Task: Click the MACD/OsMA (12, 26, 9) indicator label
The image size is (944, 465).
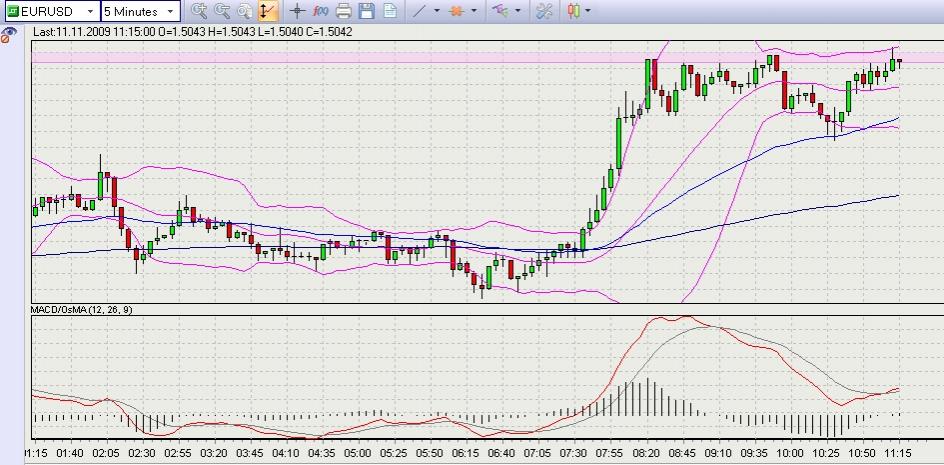Action: tap(82, 310)
